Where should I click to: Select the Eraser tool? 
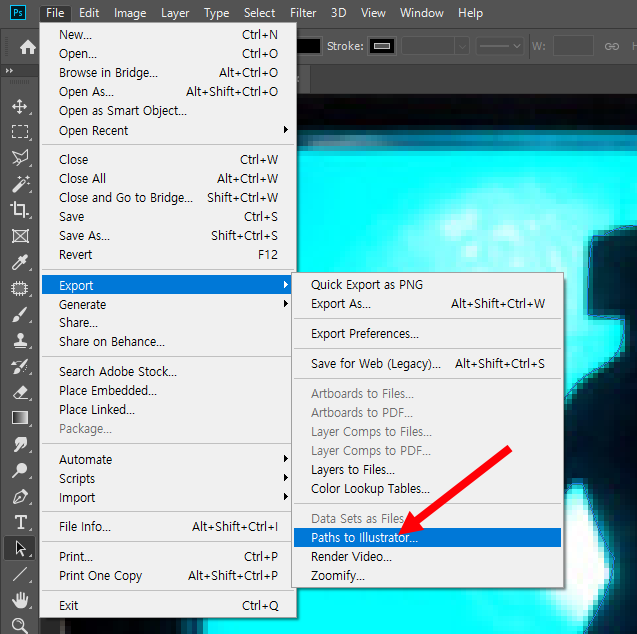click(x=20, y=392)
